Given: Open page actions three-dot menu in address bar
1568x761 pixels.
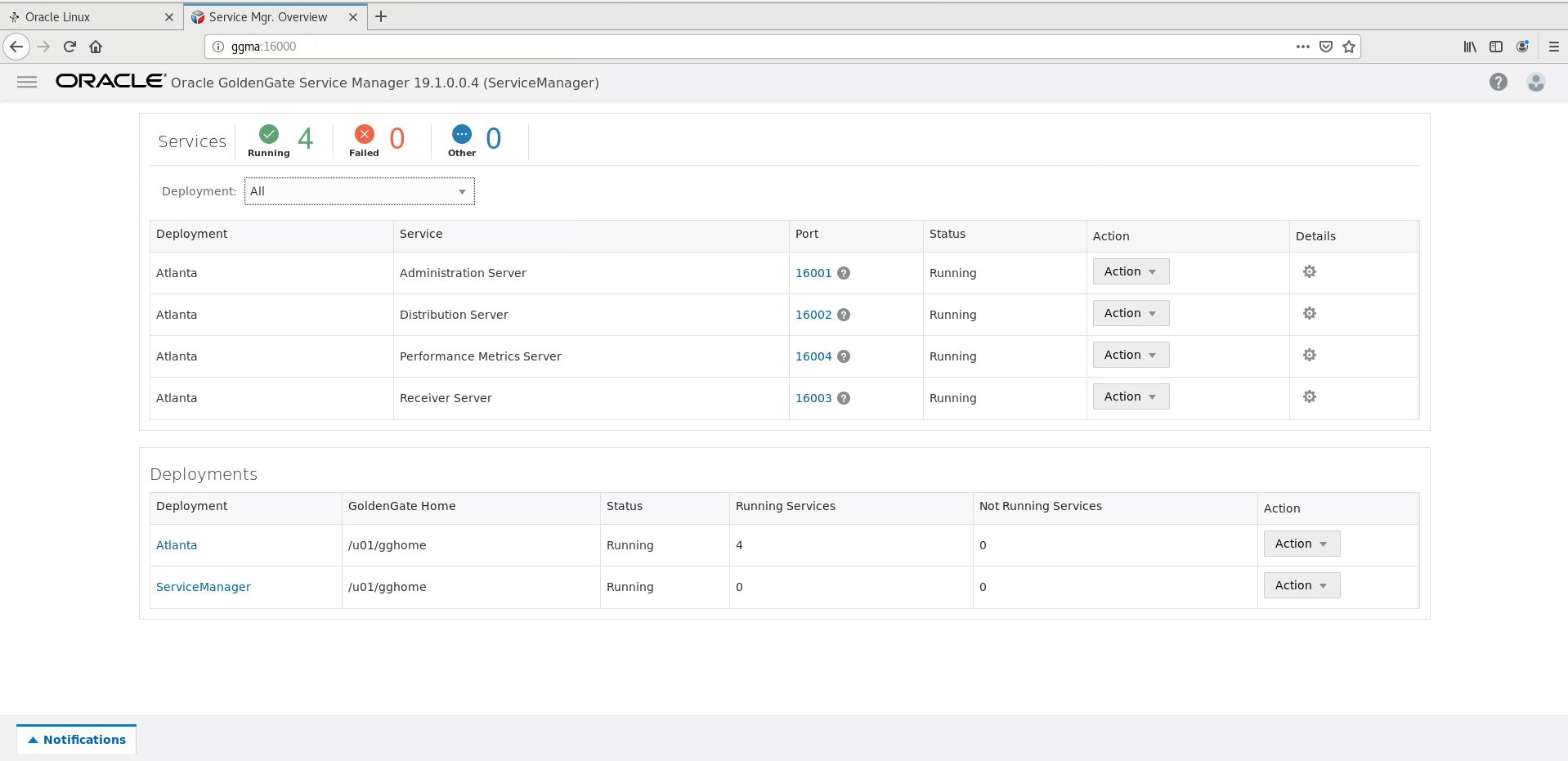Looking at the screenshot, I should coord(1303,47).
